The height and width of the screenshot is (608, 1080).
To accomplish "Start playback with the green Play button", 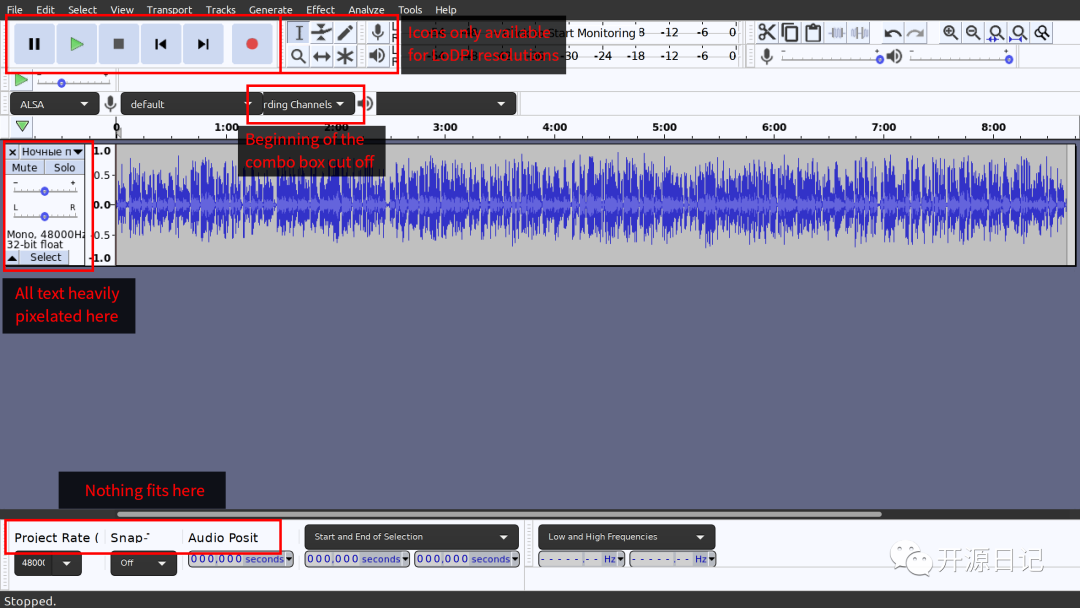I will pos(76,44).
